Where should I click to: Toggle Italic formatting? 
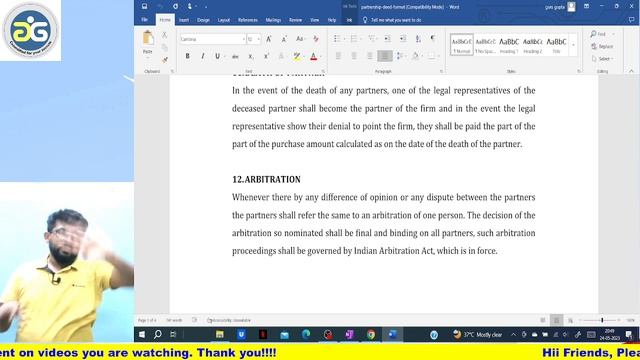tap(202, 56)
